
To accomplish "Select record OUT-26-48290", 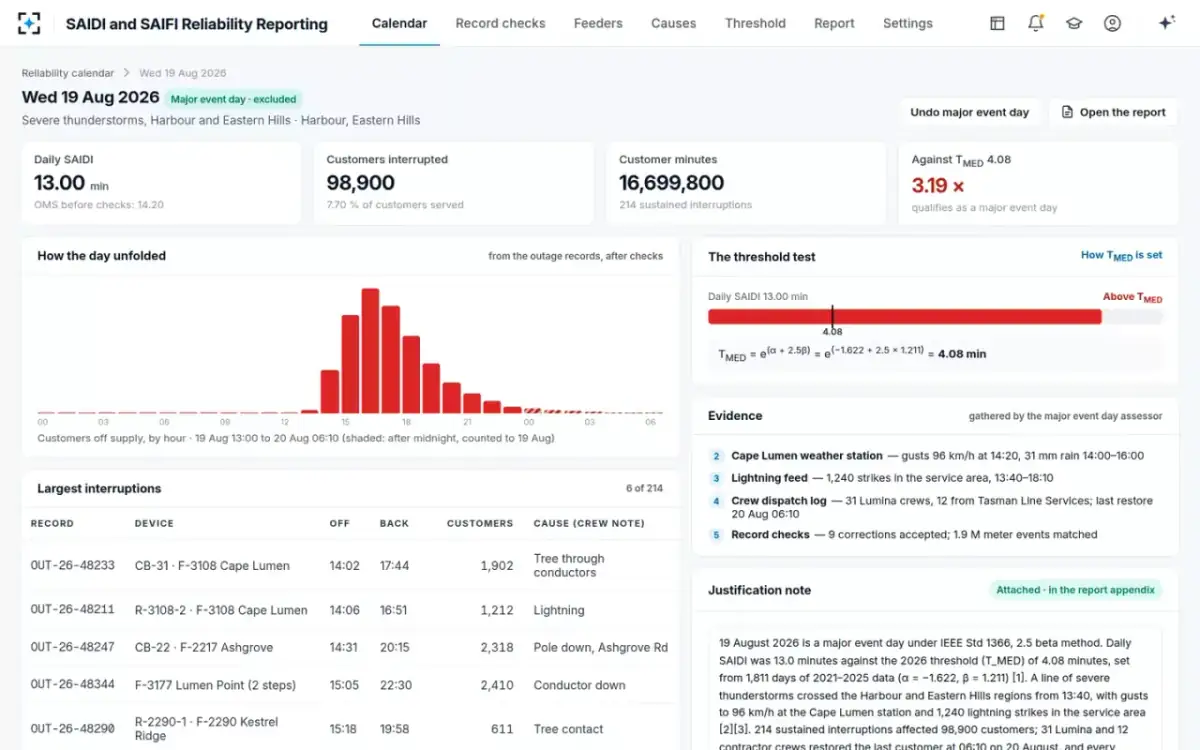I will tap(72, 728).
